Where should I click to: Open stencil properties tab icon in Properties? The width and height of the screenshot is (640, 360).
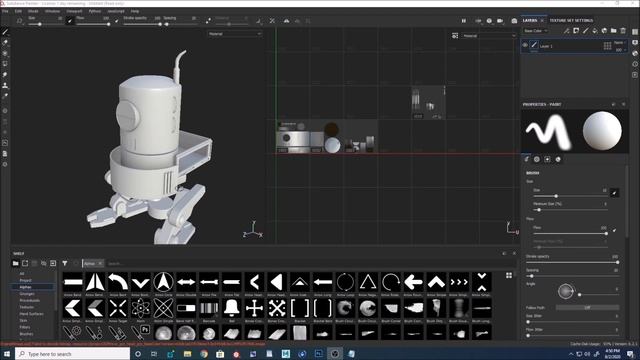point(547,159)
